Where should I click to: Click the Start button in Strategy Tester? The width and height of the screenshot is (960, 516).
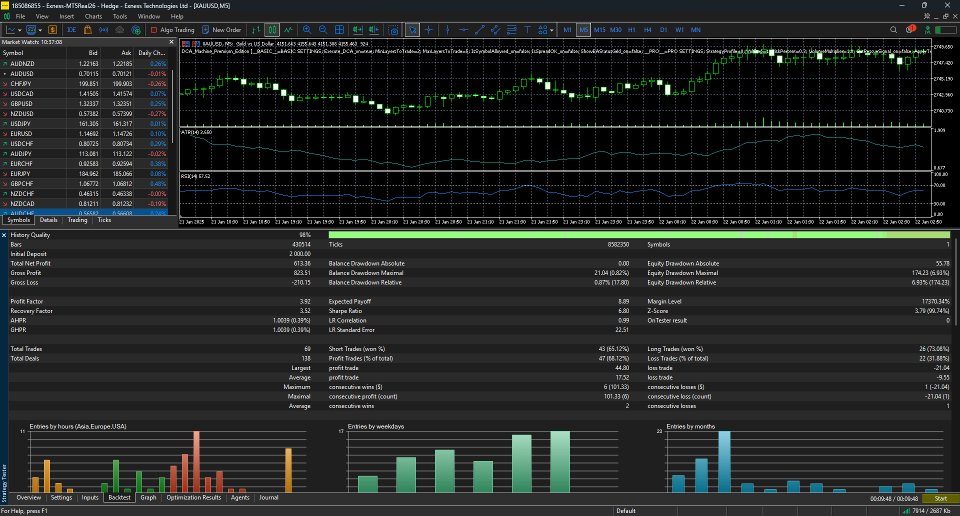pyautogui.click(x=940, y=498)
